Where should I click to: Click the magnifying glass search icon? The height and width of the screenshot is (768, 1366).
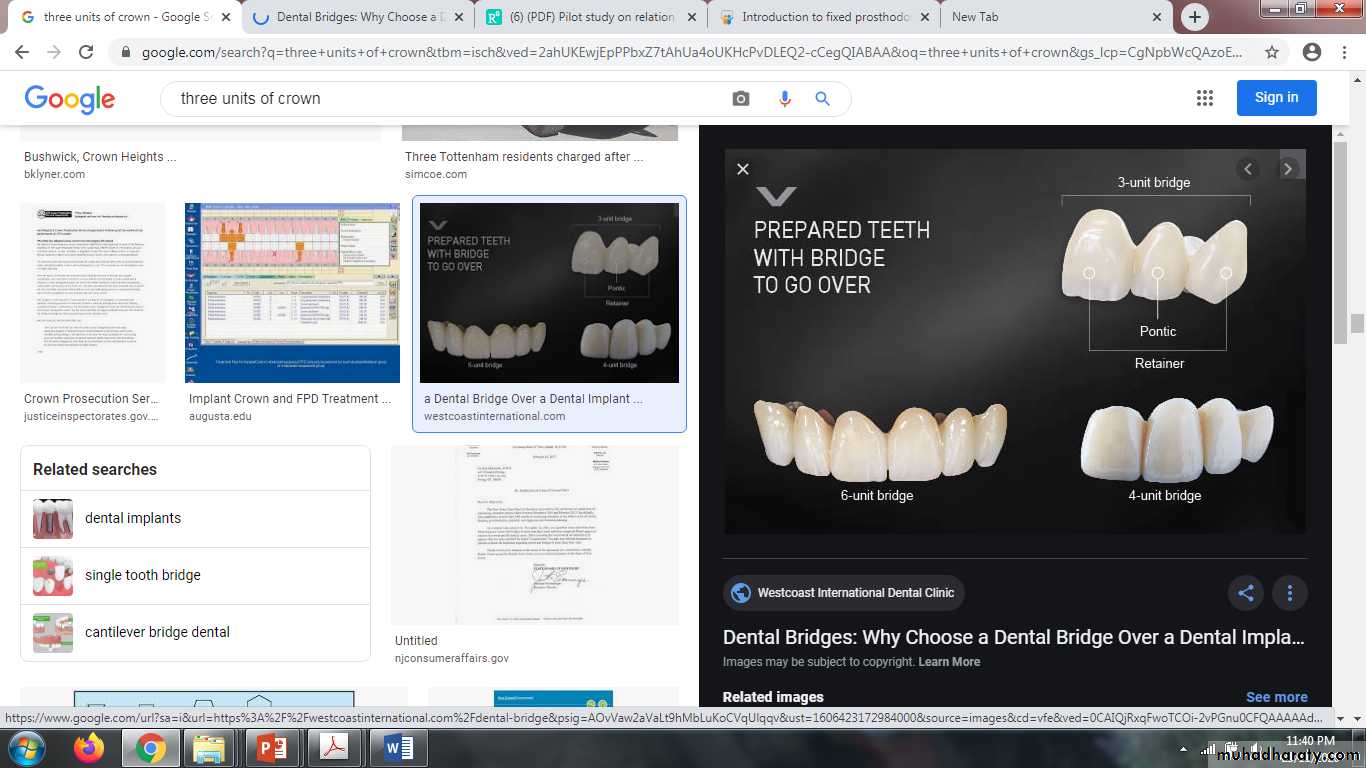pyautogui.click(x=823, y=98)
